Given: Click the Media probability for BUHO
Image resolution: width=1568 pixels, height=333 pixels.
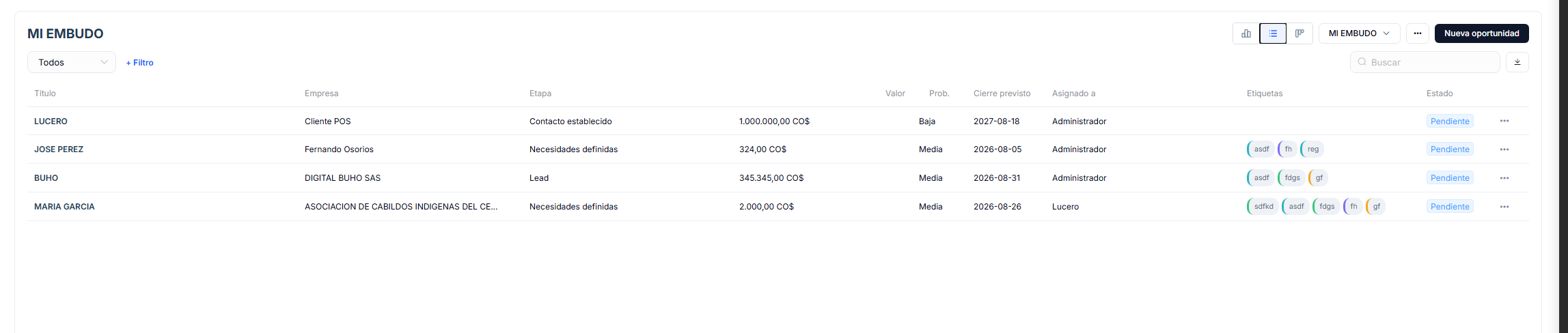Looking at the screenshot, I should point(931,178).
